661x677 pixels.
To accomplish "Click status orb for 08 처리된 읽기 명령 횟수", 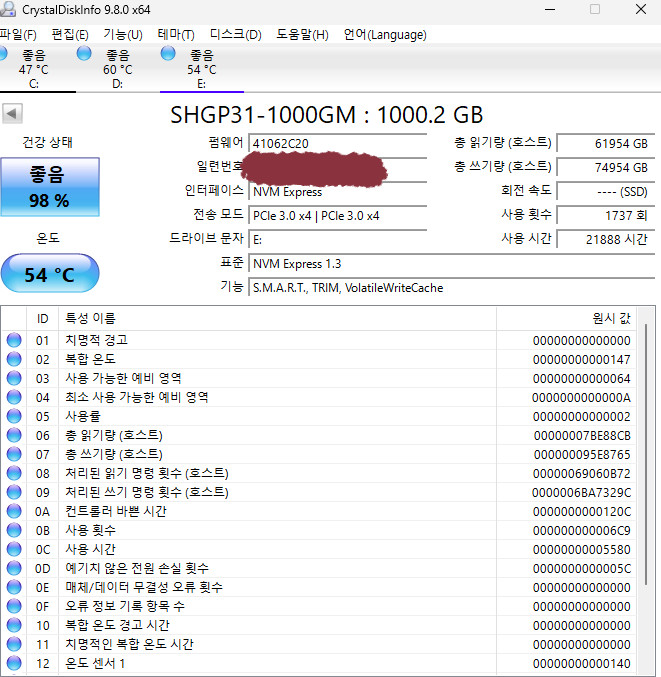I will pyautogui.click(x=14, y=473).
